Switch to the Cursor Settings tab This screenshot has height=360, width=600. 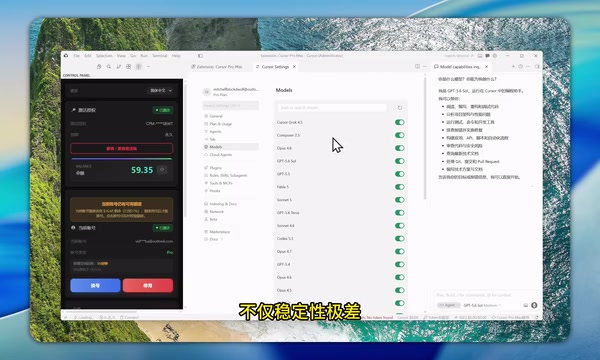pyautogui.click(x=275, y=67)
